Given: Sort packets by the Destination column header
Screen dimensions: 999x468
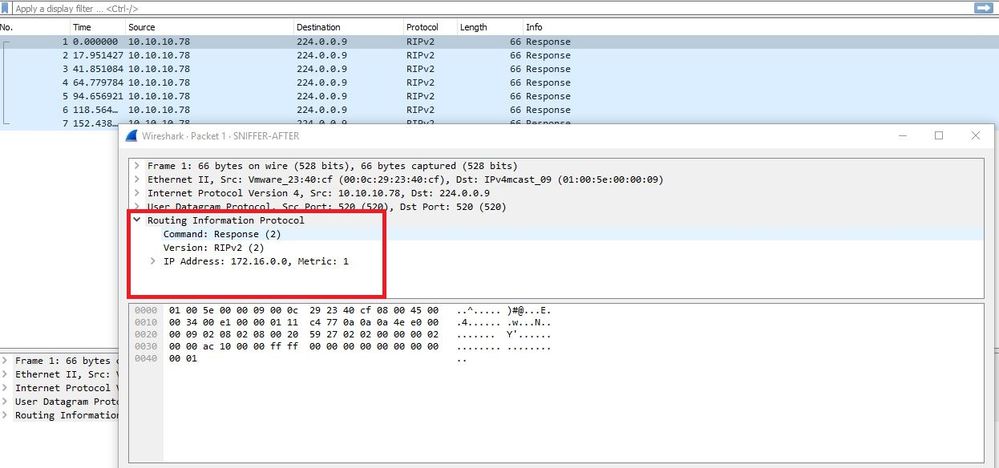Looking at the screenshot, I should pos(349,27).
